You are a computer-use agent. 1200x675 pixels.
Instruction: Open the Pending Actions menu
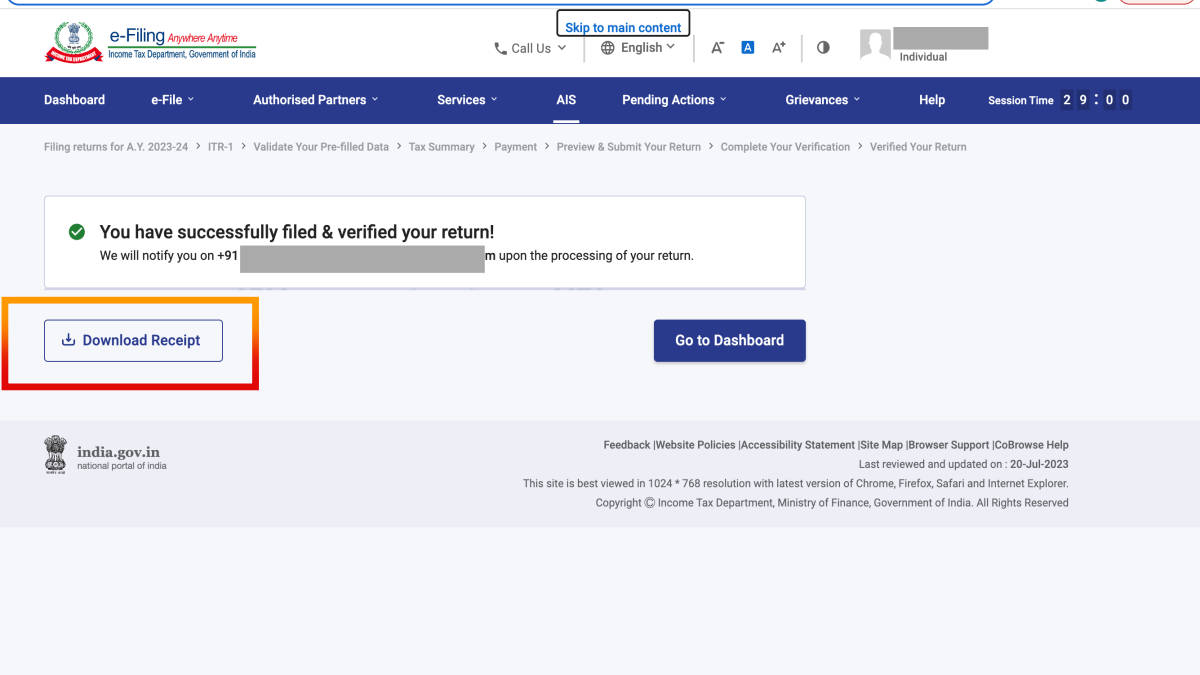point(674,100)
